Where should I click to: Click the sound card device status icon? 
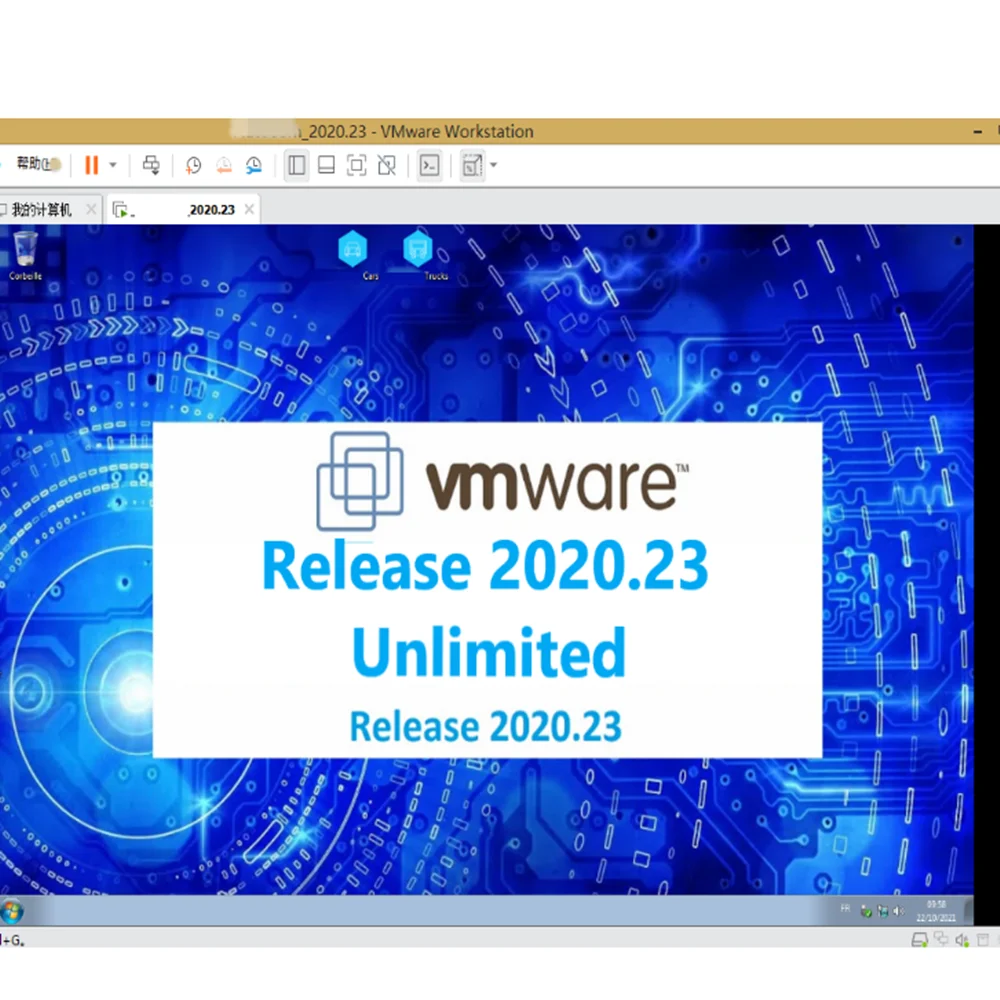coord(962,940)
